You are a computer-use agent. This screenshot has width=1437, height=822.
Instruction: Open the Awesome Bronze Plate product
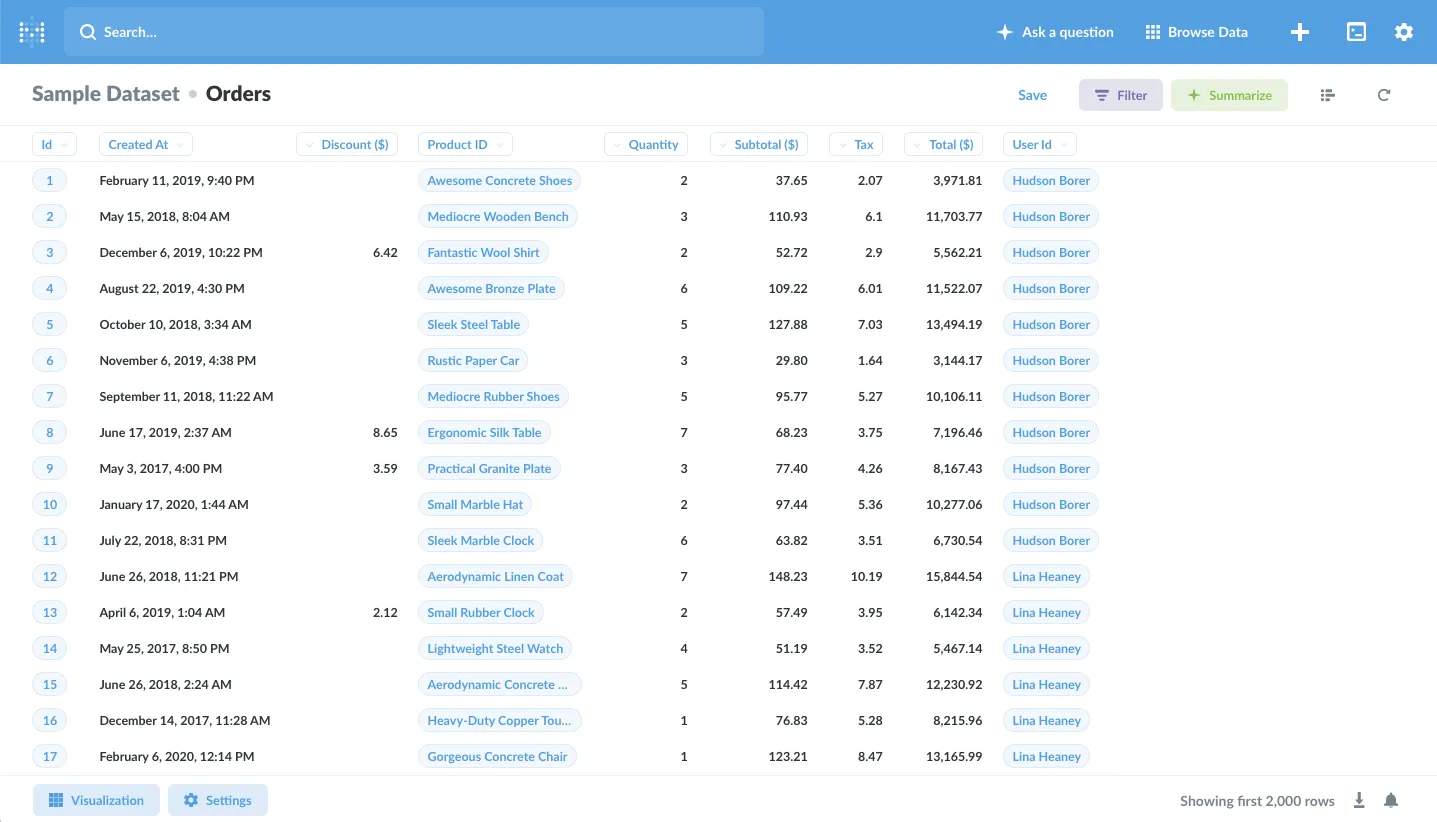(x=491, y=288)
